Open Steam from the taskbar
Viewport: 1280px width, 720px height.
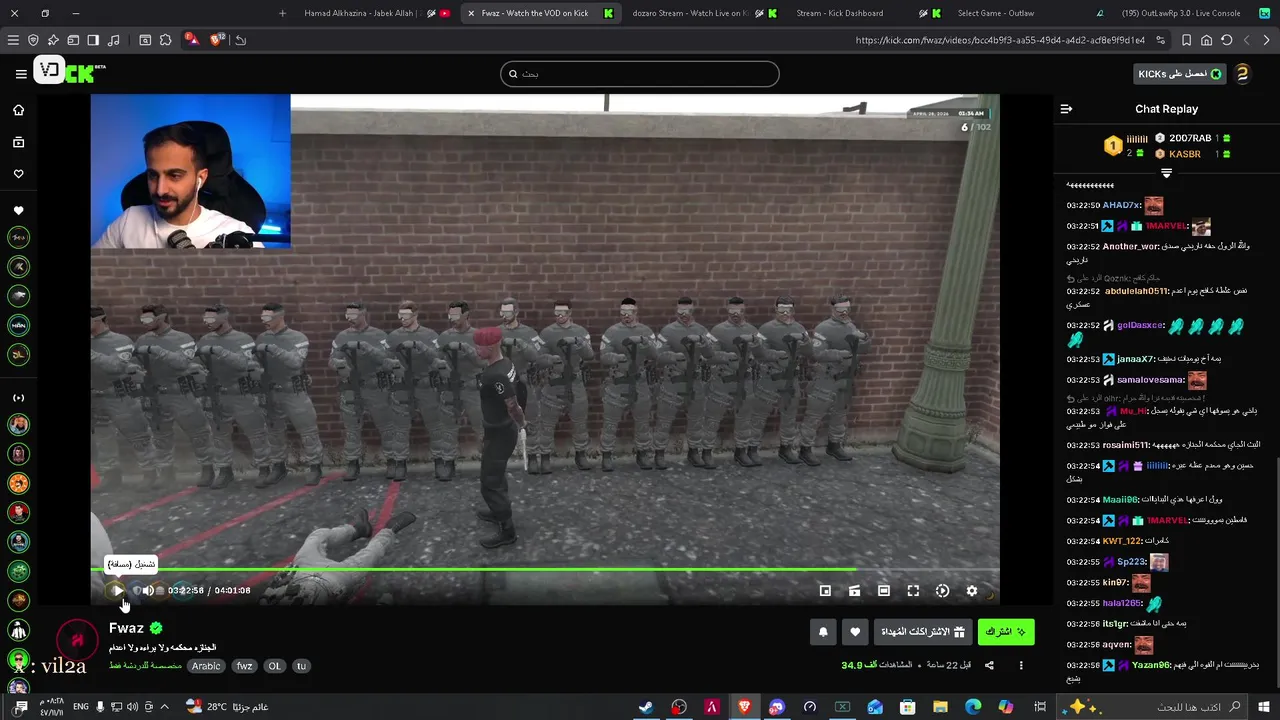point(646,707)
